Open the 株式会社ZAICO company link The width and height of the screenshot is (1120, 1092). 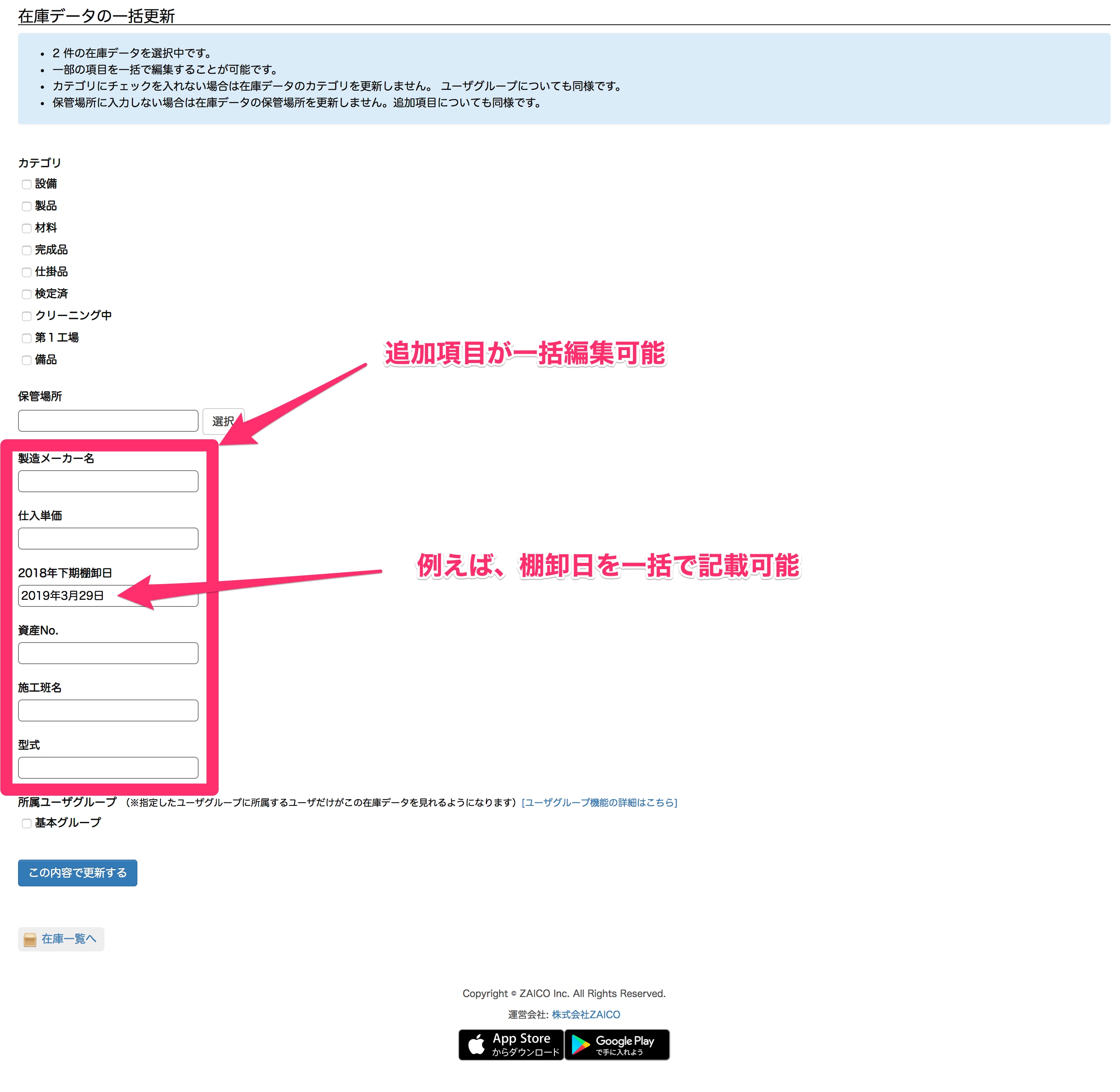click(x=586, y=1015)
